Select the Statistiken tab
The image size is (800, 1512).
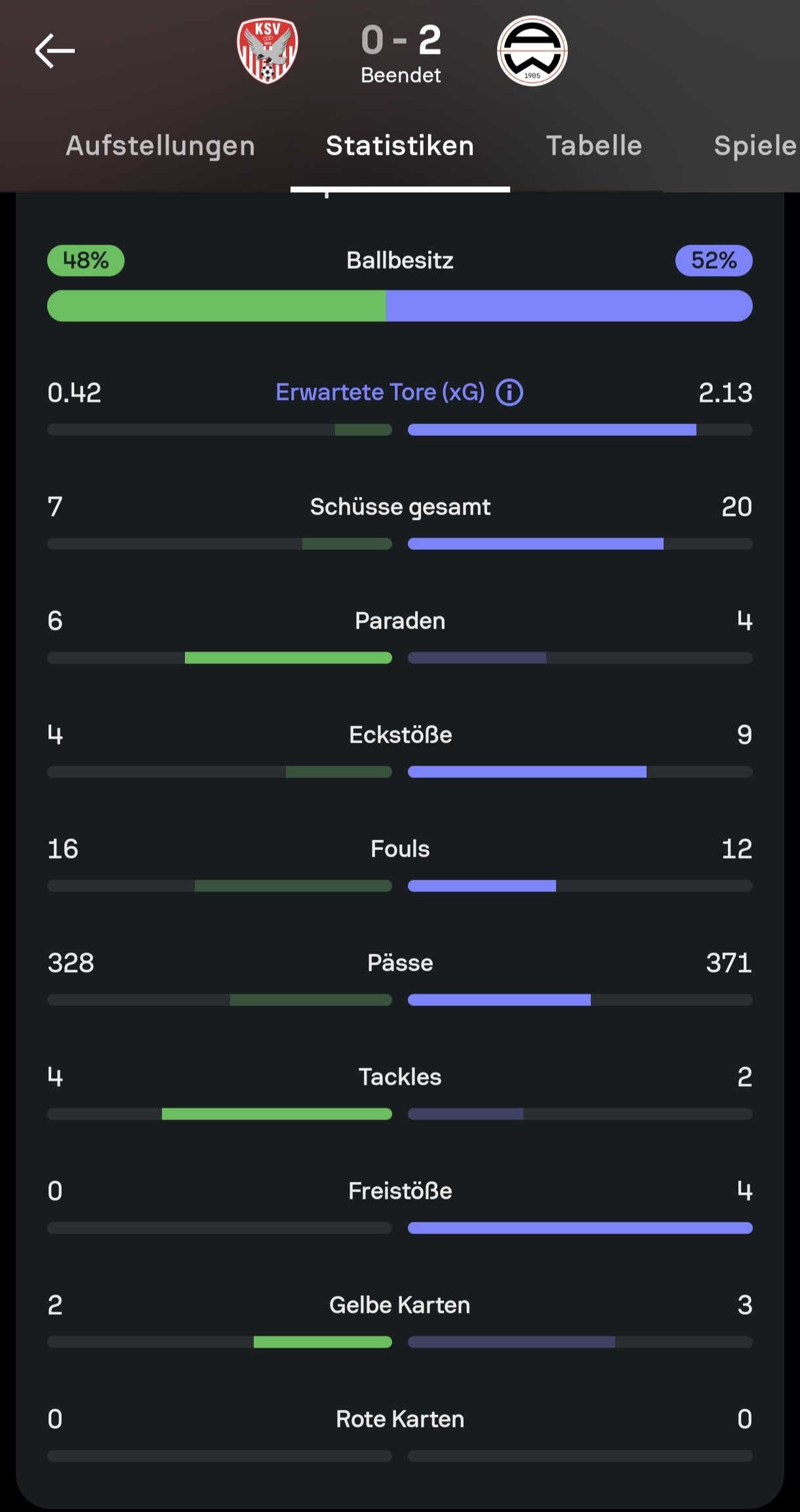400,145
